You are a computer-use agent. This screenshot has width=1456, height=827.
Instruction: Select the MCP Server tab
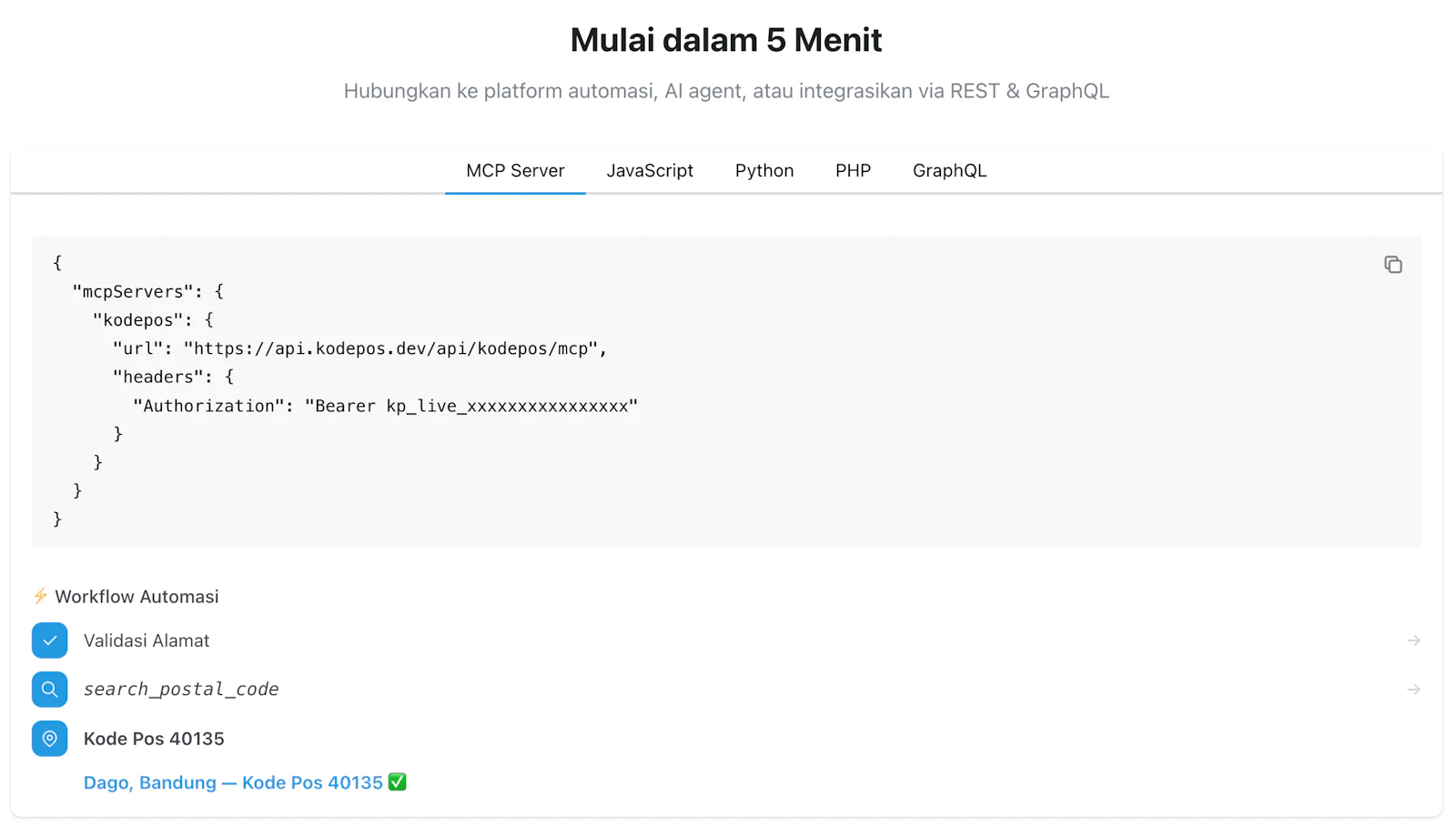pos(515,171)
